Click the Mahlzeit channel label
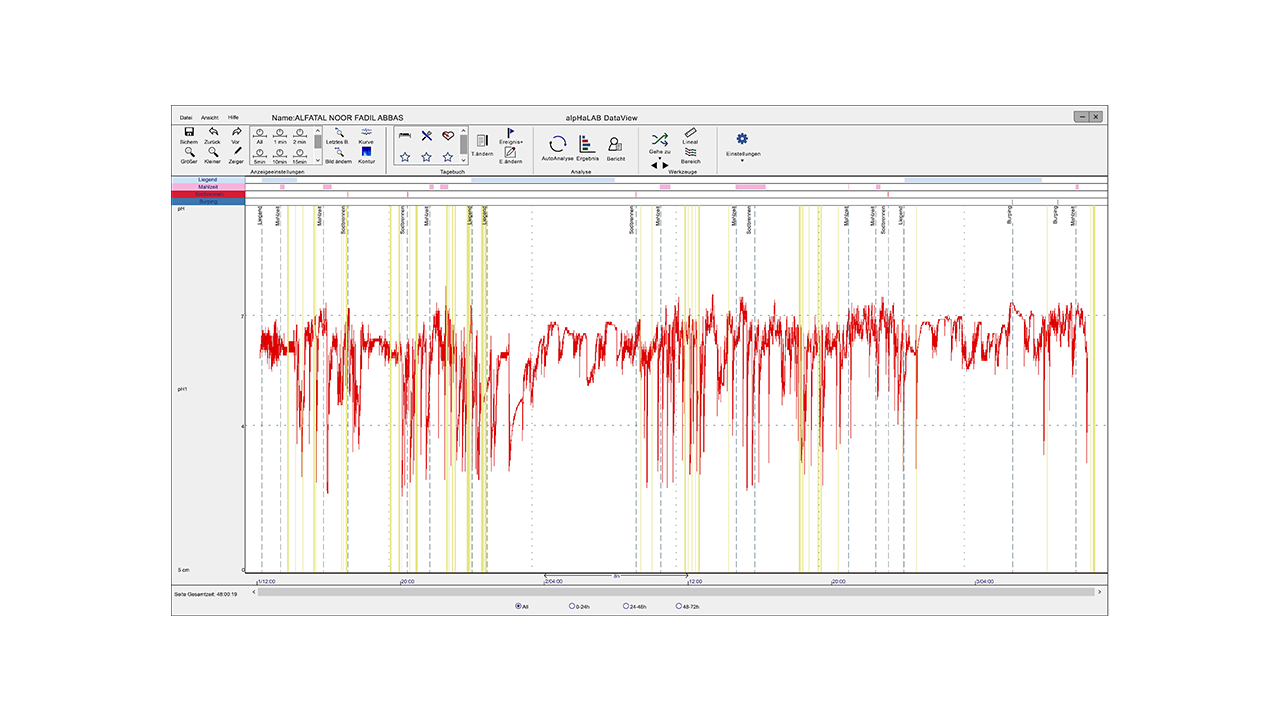This screenshot has height=720, width=1280. [208, 187]
